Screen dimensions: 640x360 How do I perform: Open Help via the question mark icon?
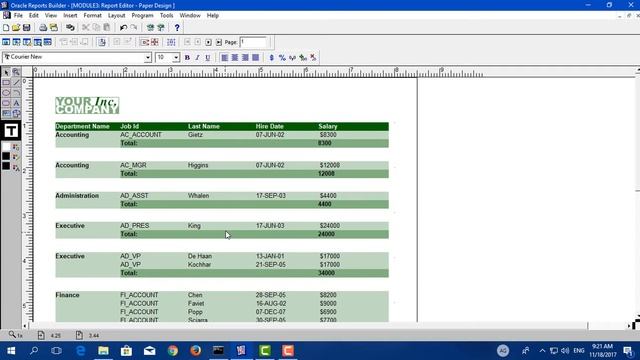pos(177,28)
